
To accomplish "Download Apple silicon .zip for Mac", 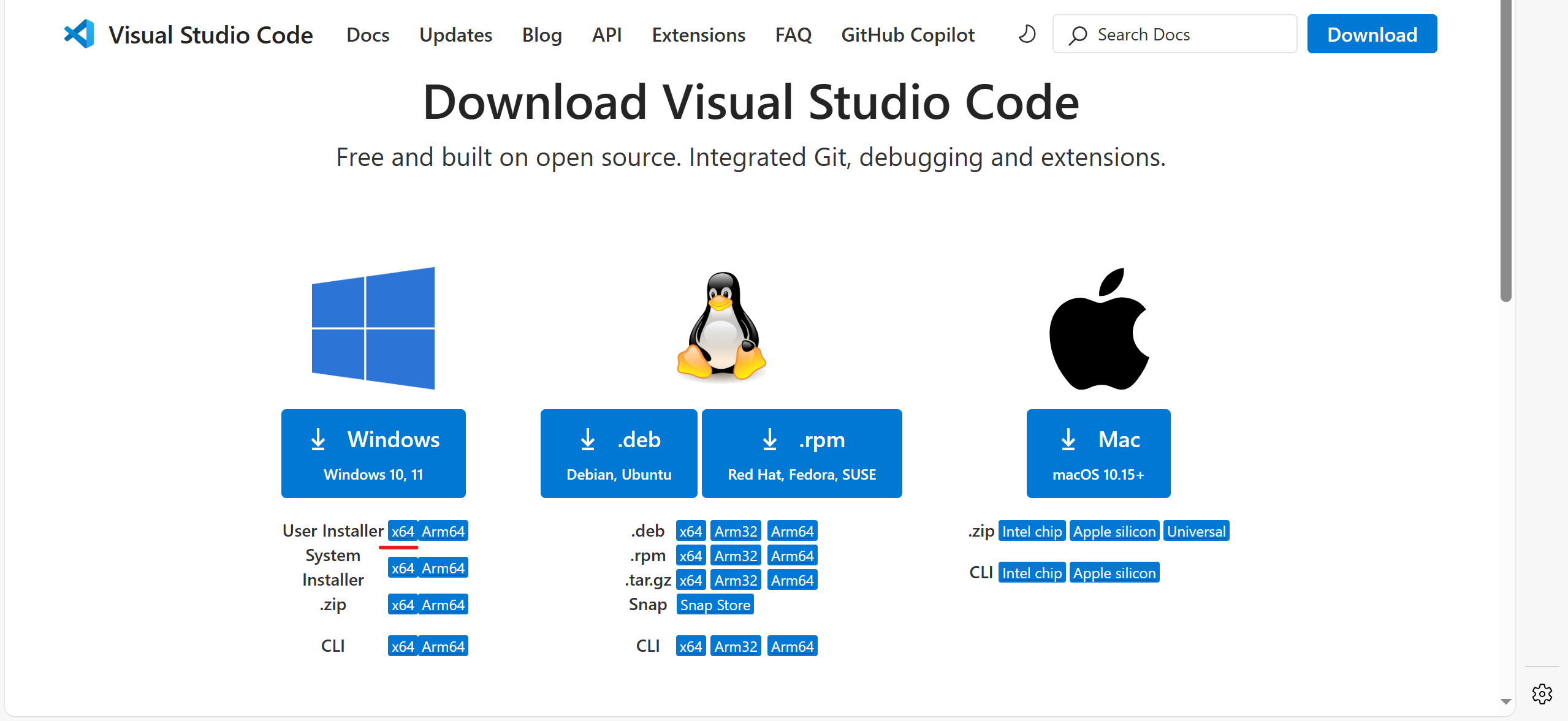I will coord(1114,530).
